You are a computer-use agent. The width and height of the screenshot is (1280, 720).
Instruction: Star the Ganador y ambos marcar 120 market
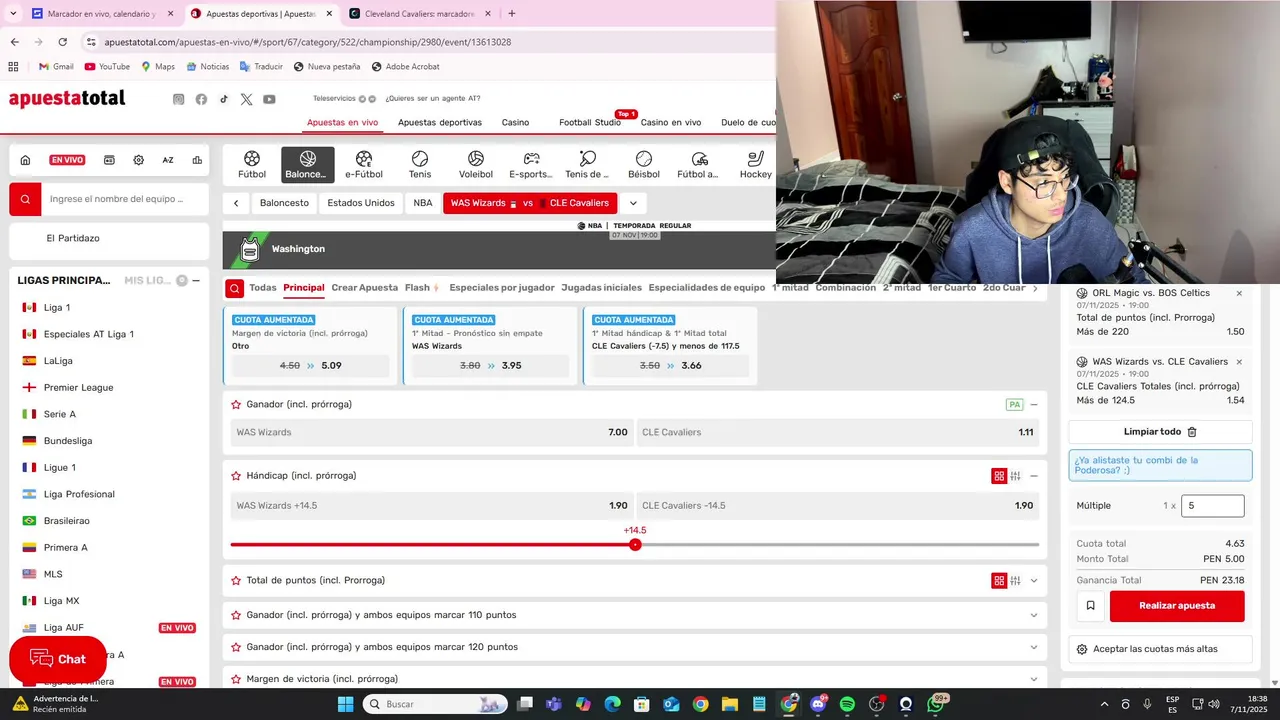click(x=236, y=647)
